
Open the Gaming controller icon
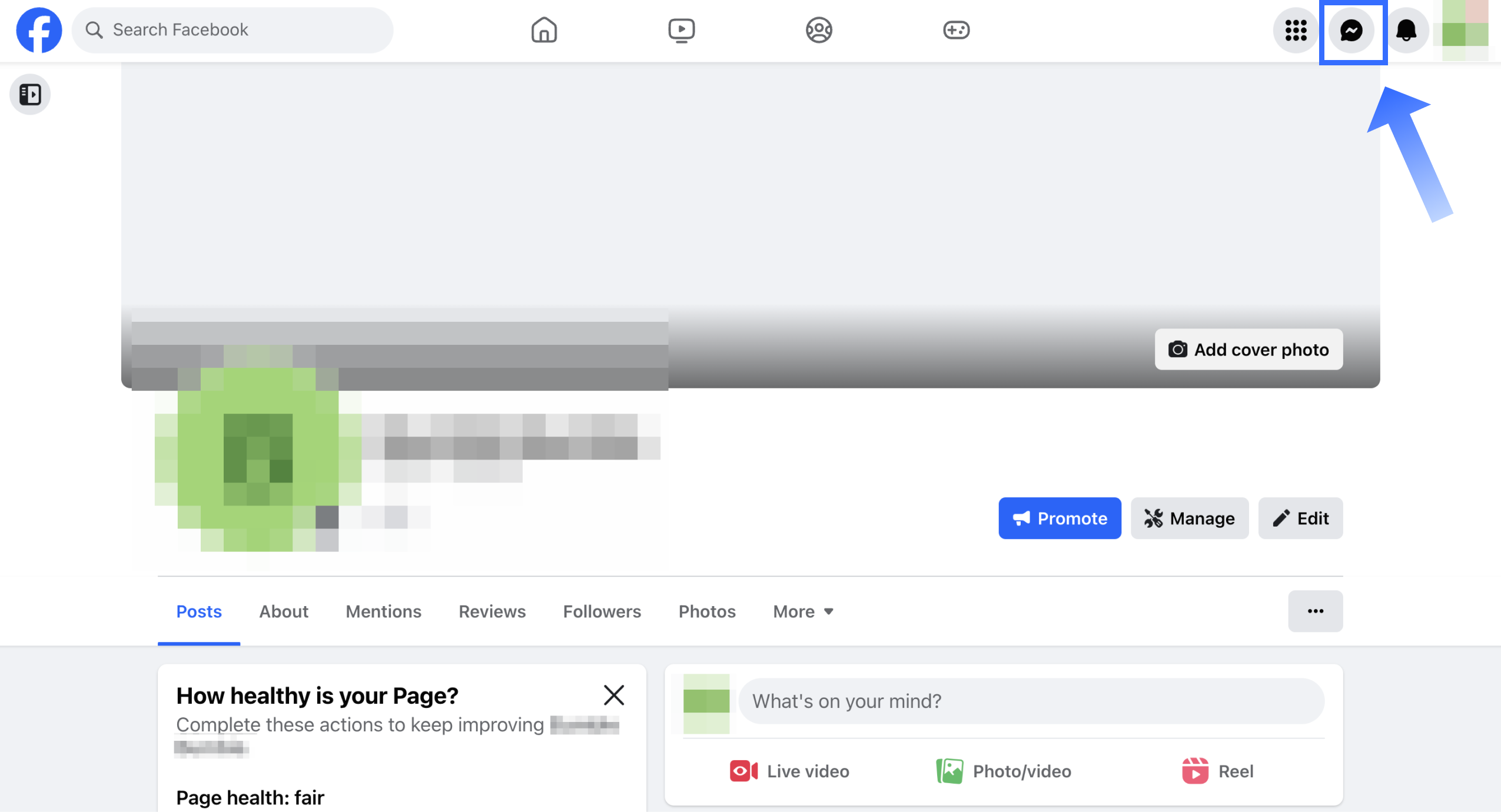coord(956,30)
